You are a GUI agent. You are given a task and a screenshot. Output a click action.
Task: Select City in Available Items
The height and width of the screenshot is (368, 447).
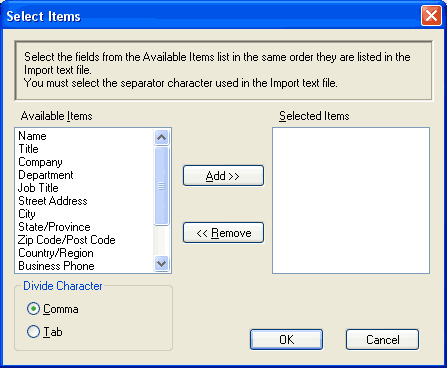(x=27, y=214)
